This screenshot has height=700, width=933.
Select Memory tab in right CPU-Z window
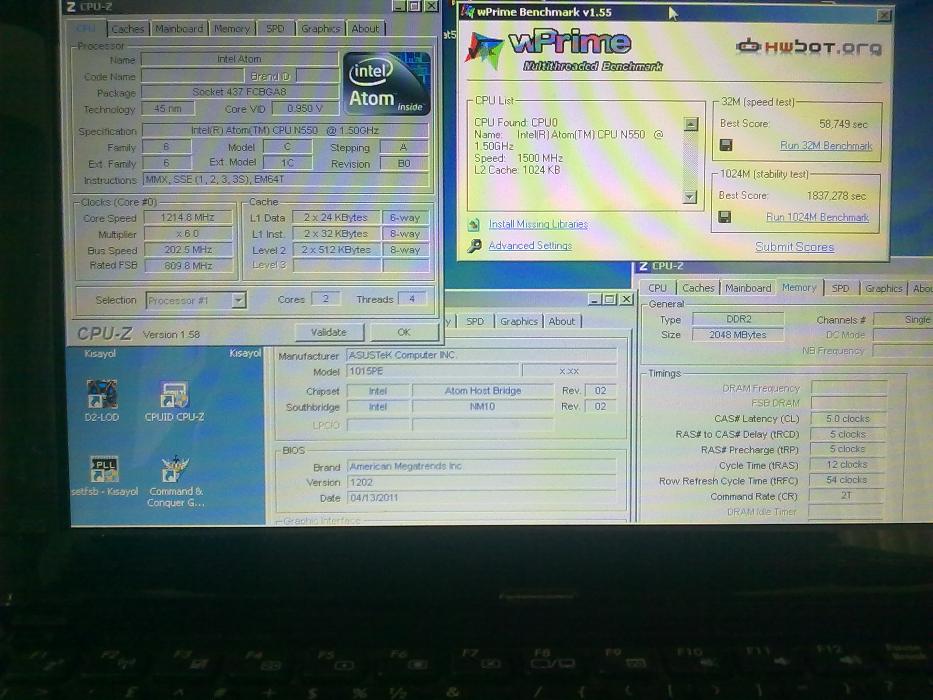pos(799,287)
